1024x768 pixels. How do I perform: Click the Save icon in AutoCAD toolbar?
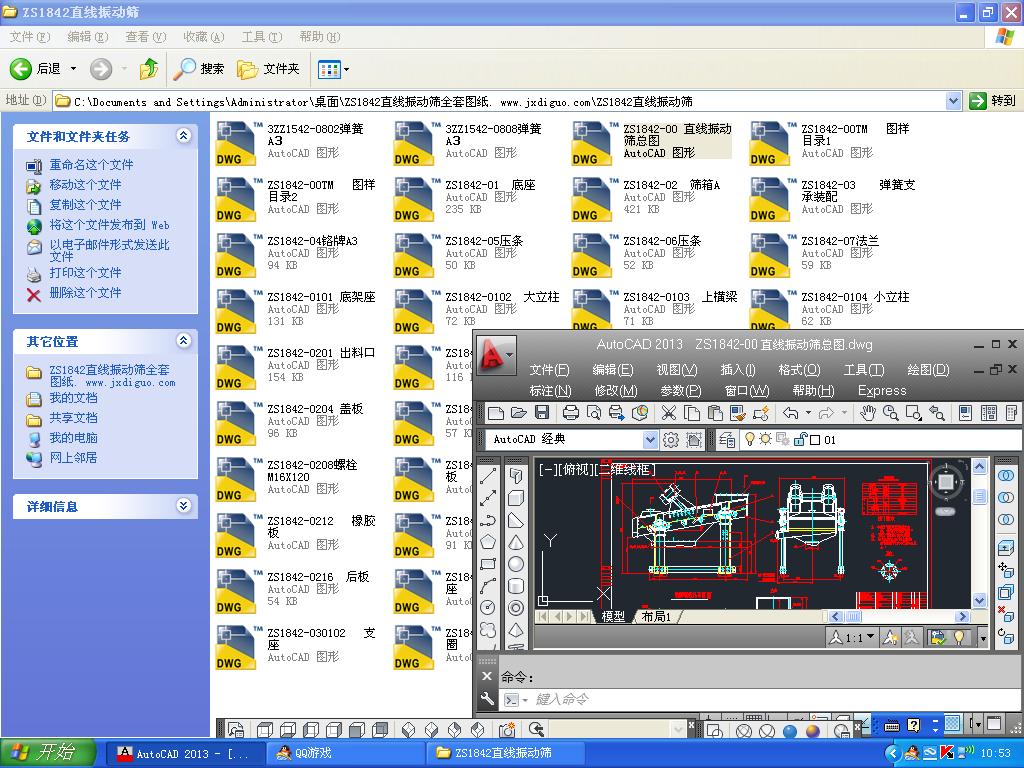[542, 413]
